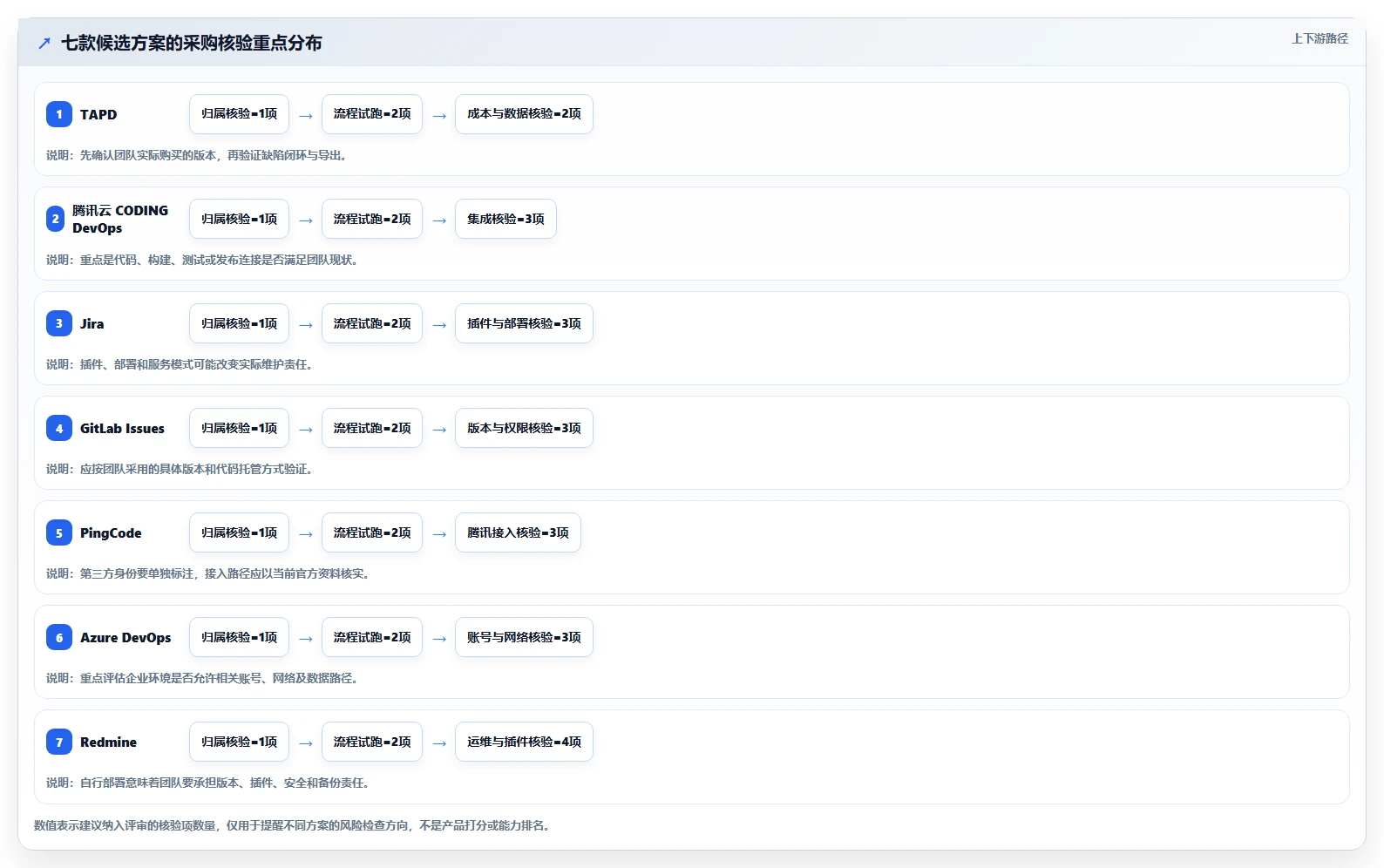Click Azure note about 账号、网络及数据路径
This screenshot has height=868, width=1384.
204,678
